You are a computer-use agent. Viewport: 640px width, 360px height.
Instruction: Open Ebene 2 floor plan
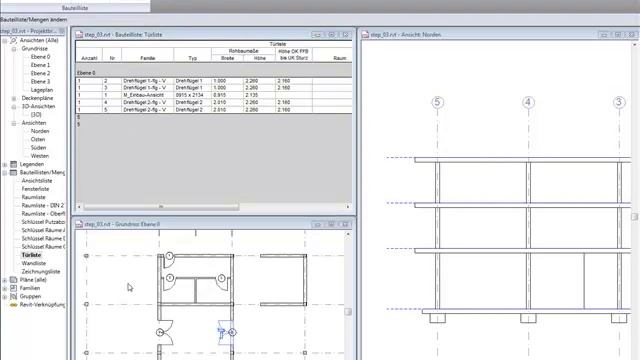pos(40,73)
